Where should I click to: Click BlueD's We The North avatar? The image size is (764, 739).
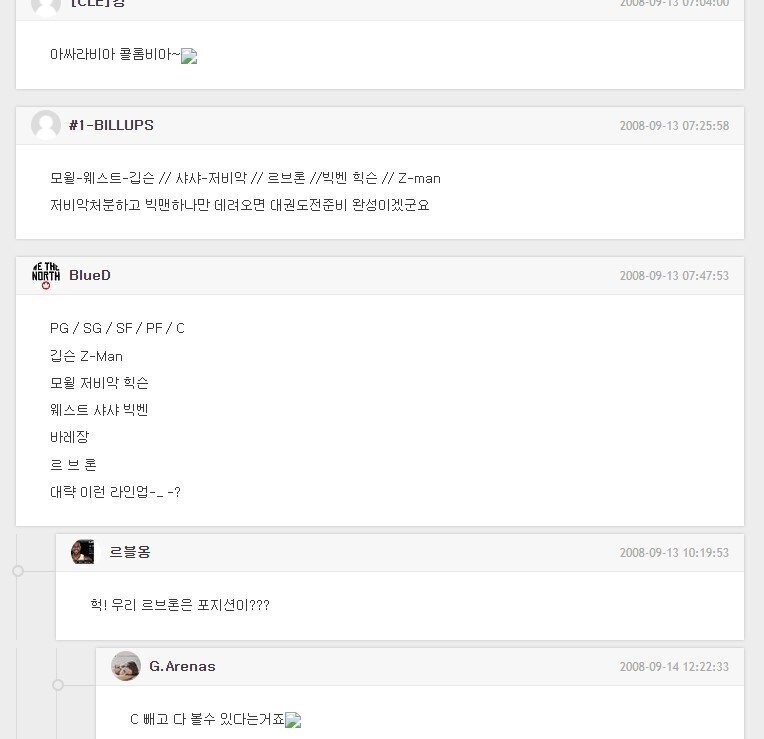pyautogui.click(x=46, y=275)
